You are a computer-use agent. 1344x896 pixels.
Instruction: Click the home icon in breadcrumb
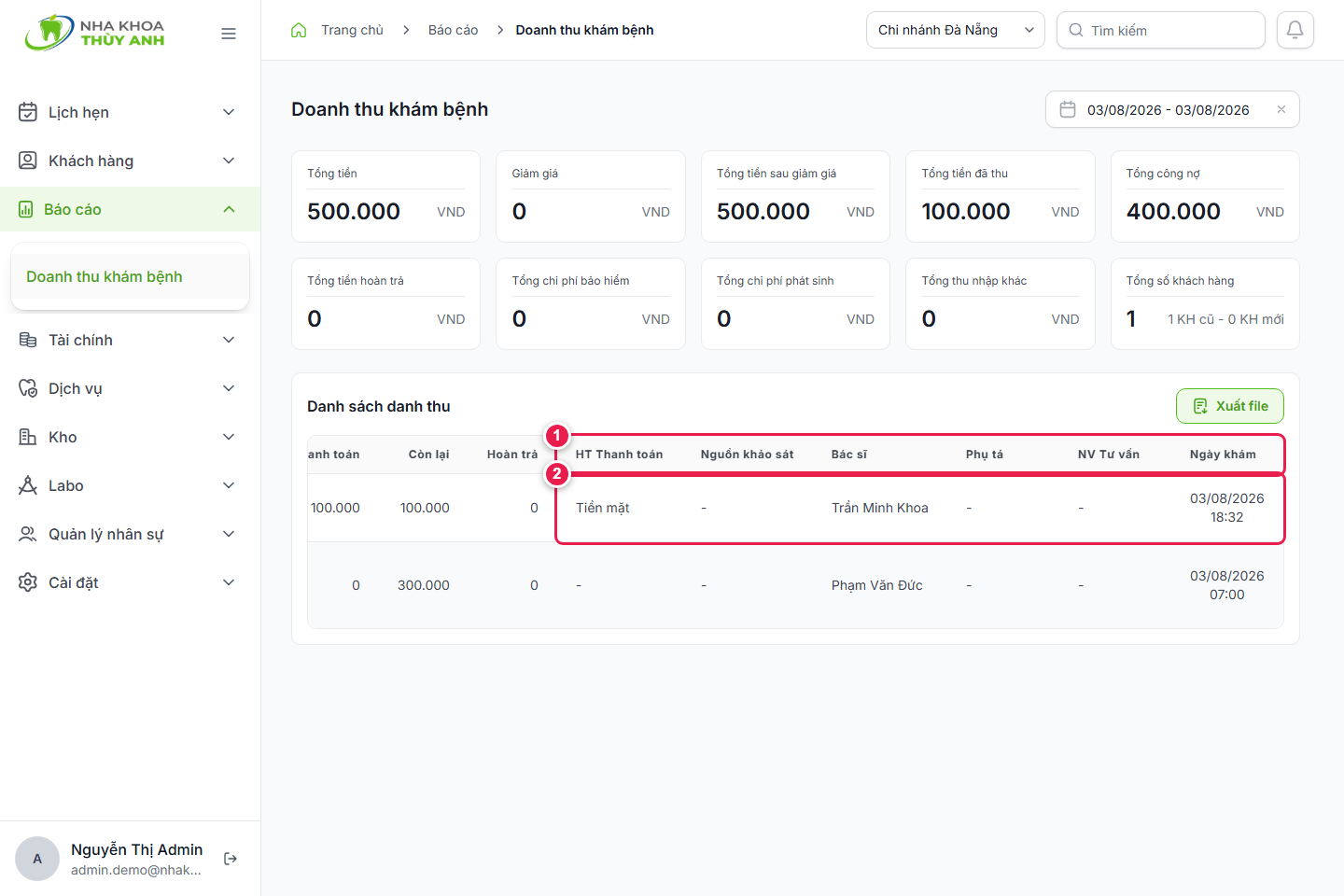point(299,30)
